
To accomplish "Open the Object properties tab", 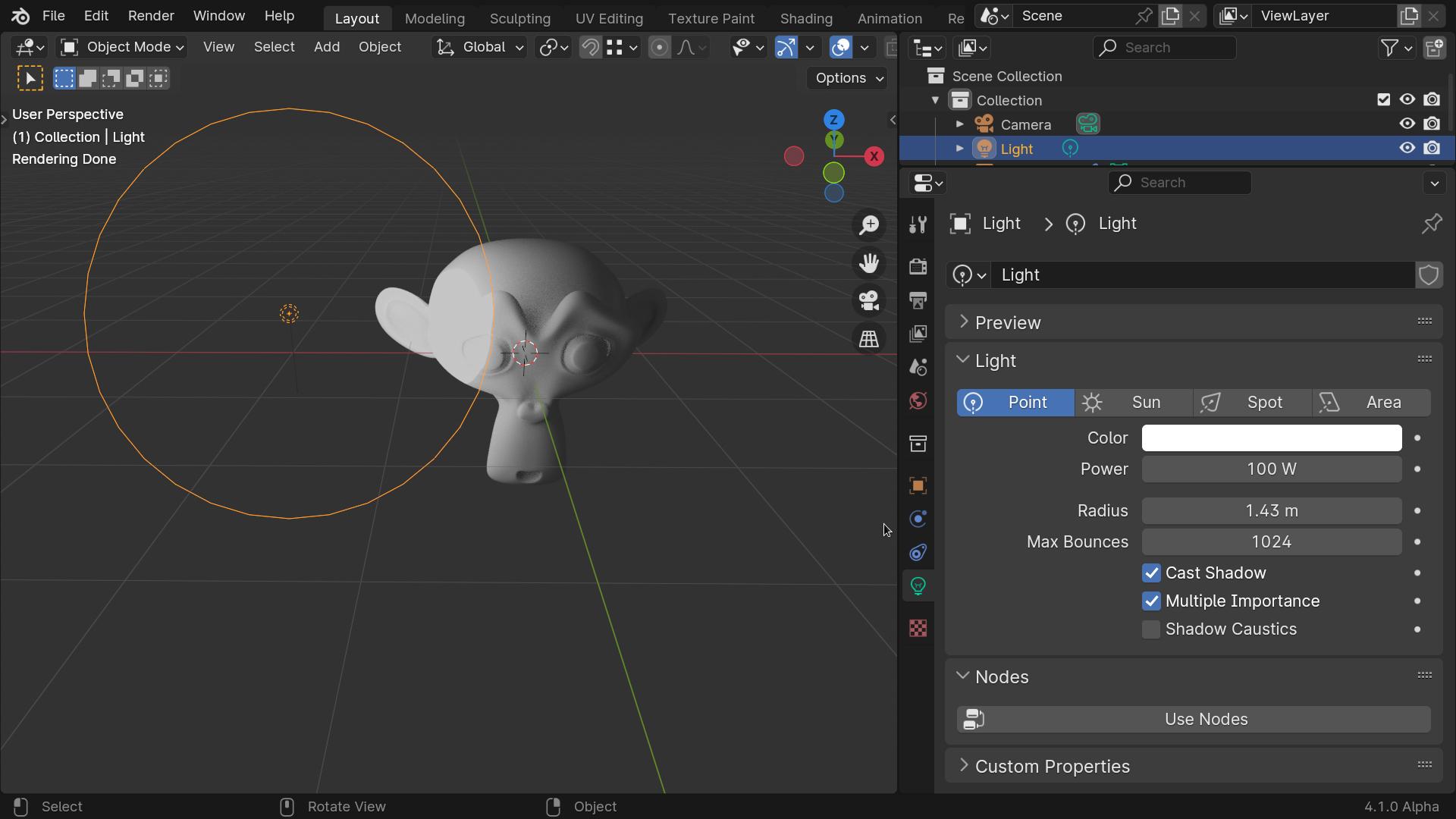I will (918, 485).
